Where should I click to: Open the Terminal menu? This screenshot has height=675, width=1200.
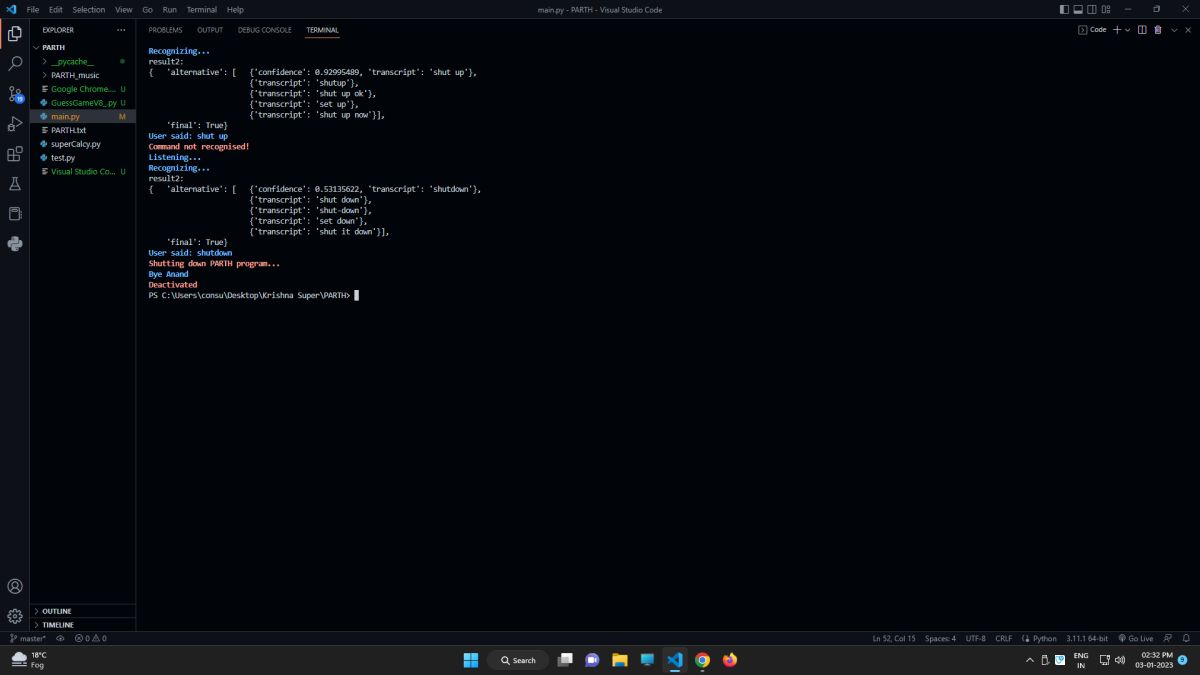(201, 9)
